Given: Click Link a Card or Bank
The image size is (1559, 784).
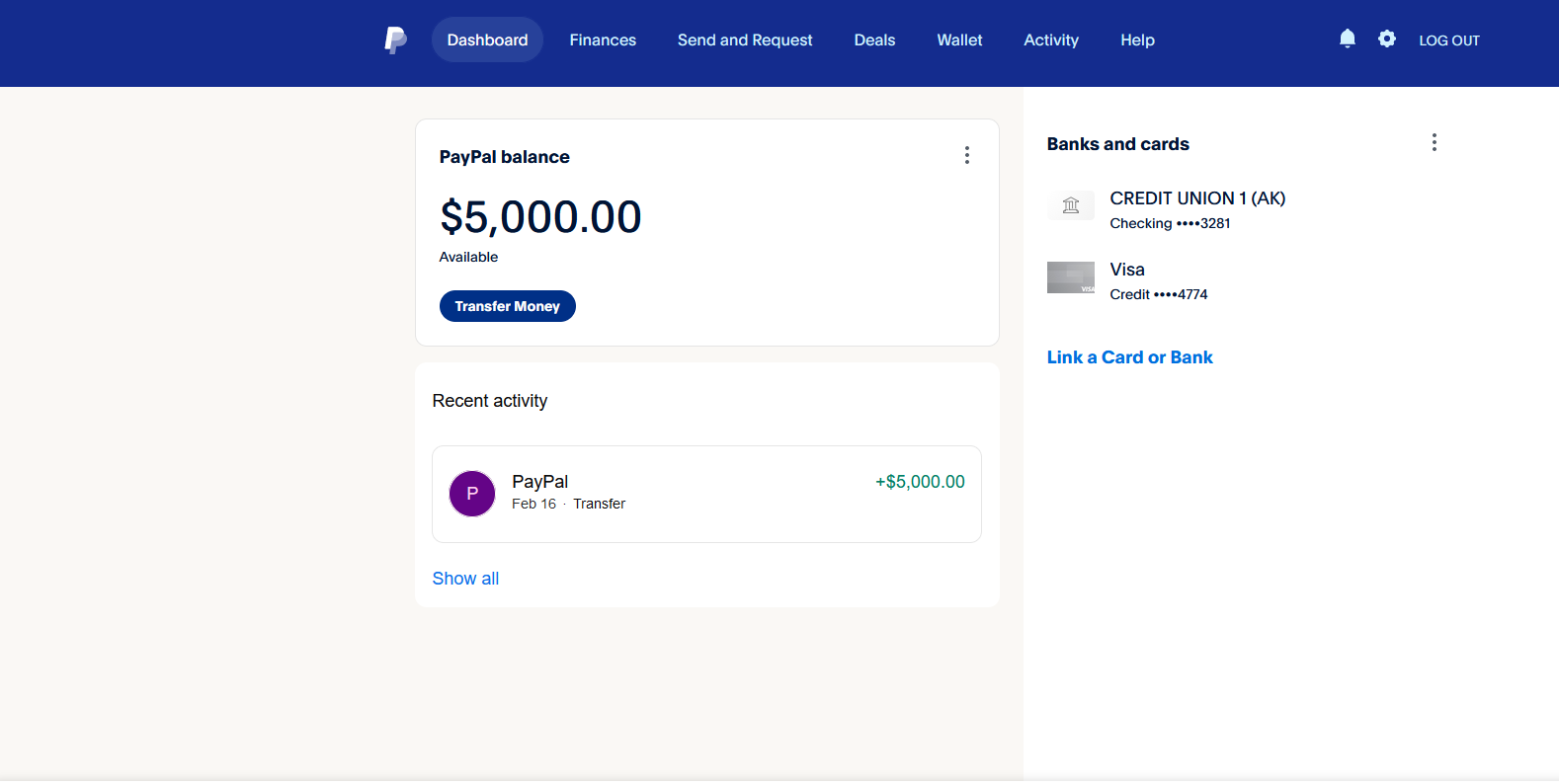Looking at the screenshot, I should 1129,357.
